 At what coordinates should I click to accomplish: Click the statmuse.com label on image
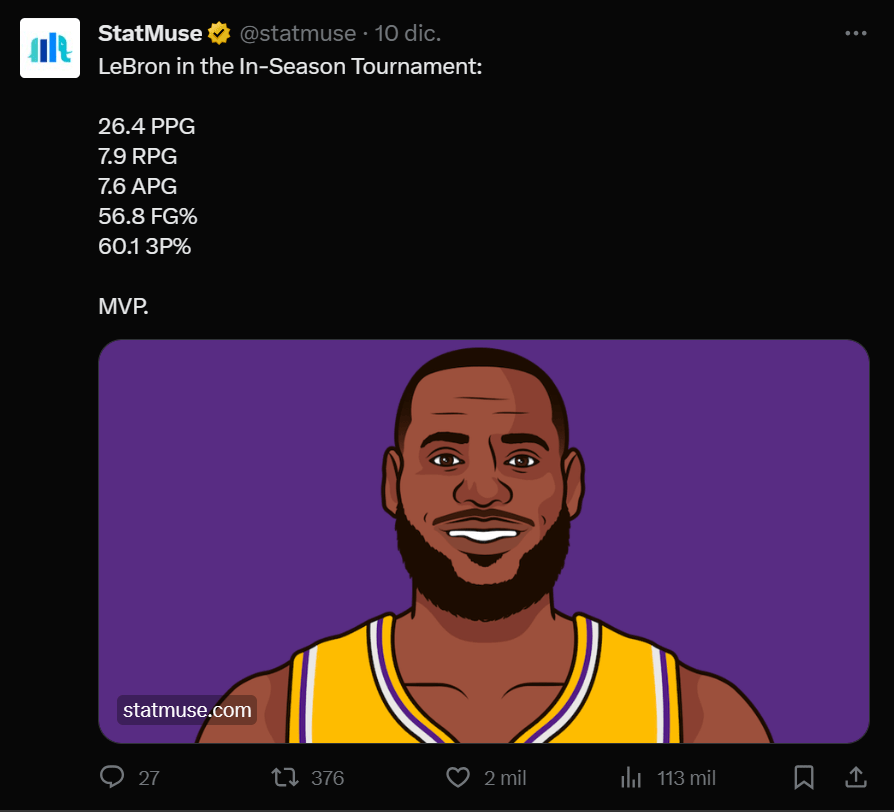pyautogui.click(x=187, y=710)
